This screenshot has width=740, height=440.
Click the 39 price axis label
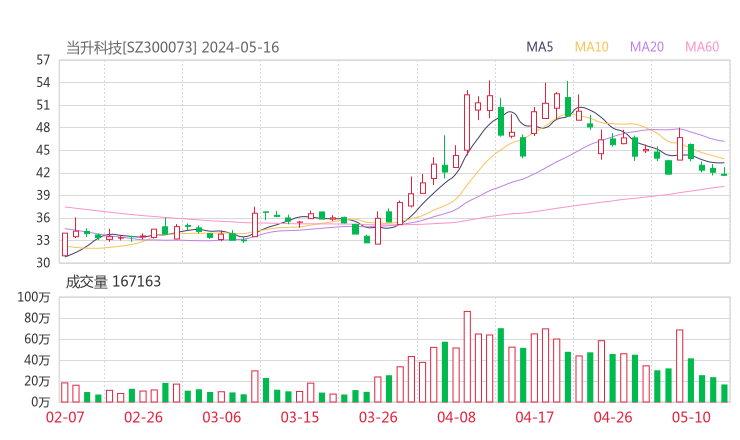point(43,195)
